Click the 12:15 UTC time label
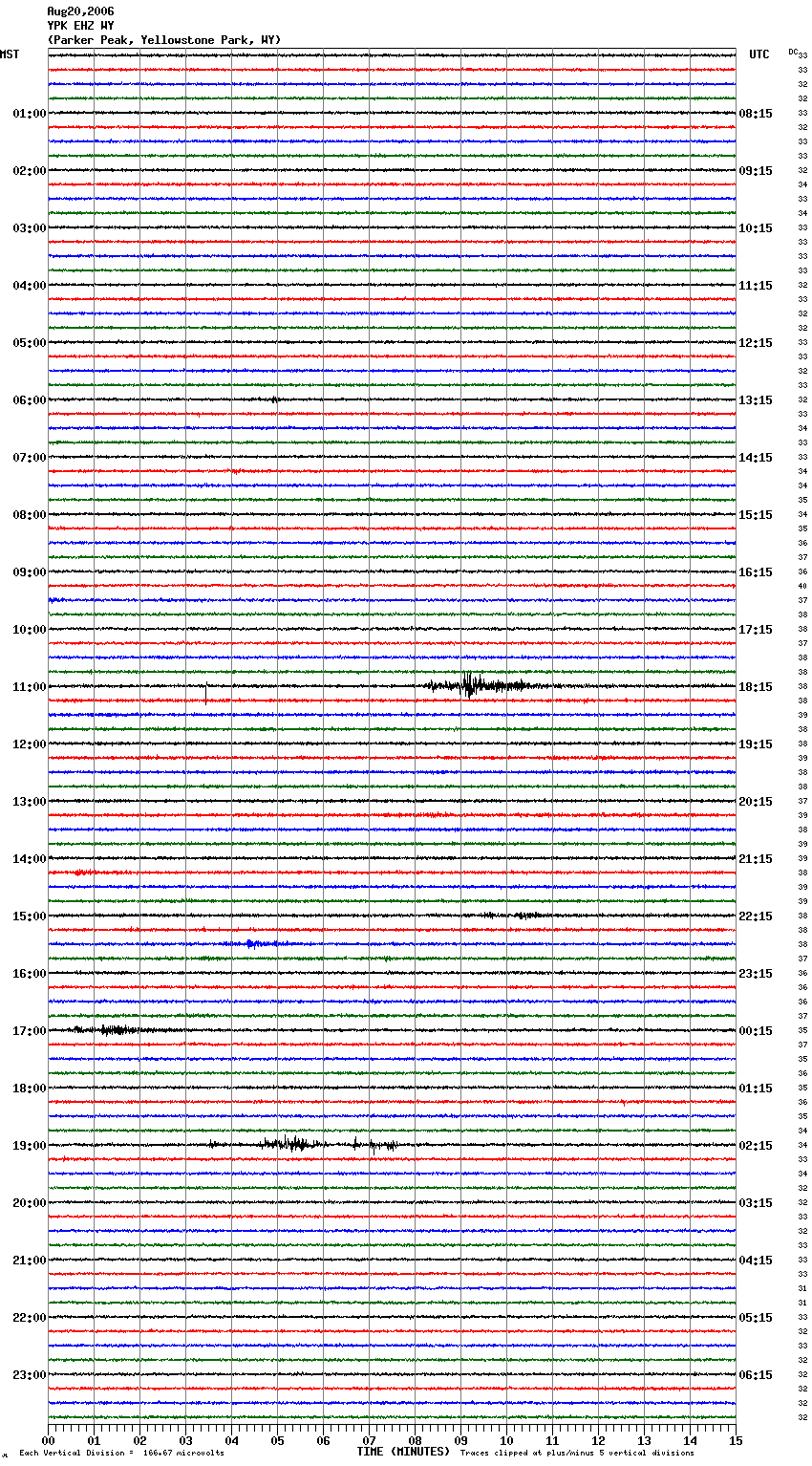 tap(756, 343)
